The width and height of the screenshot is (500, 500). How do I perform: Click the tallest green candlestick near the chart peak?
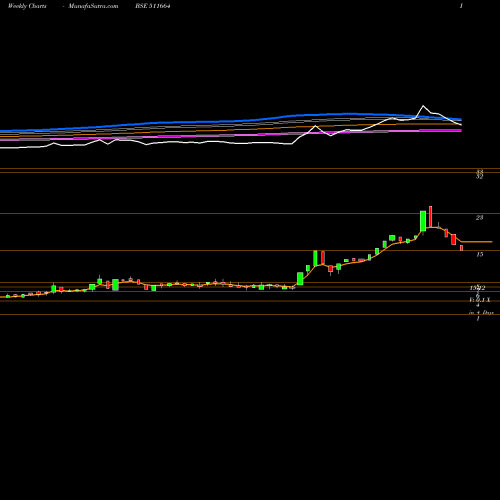click(423, 221)
